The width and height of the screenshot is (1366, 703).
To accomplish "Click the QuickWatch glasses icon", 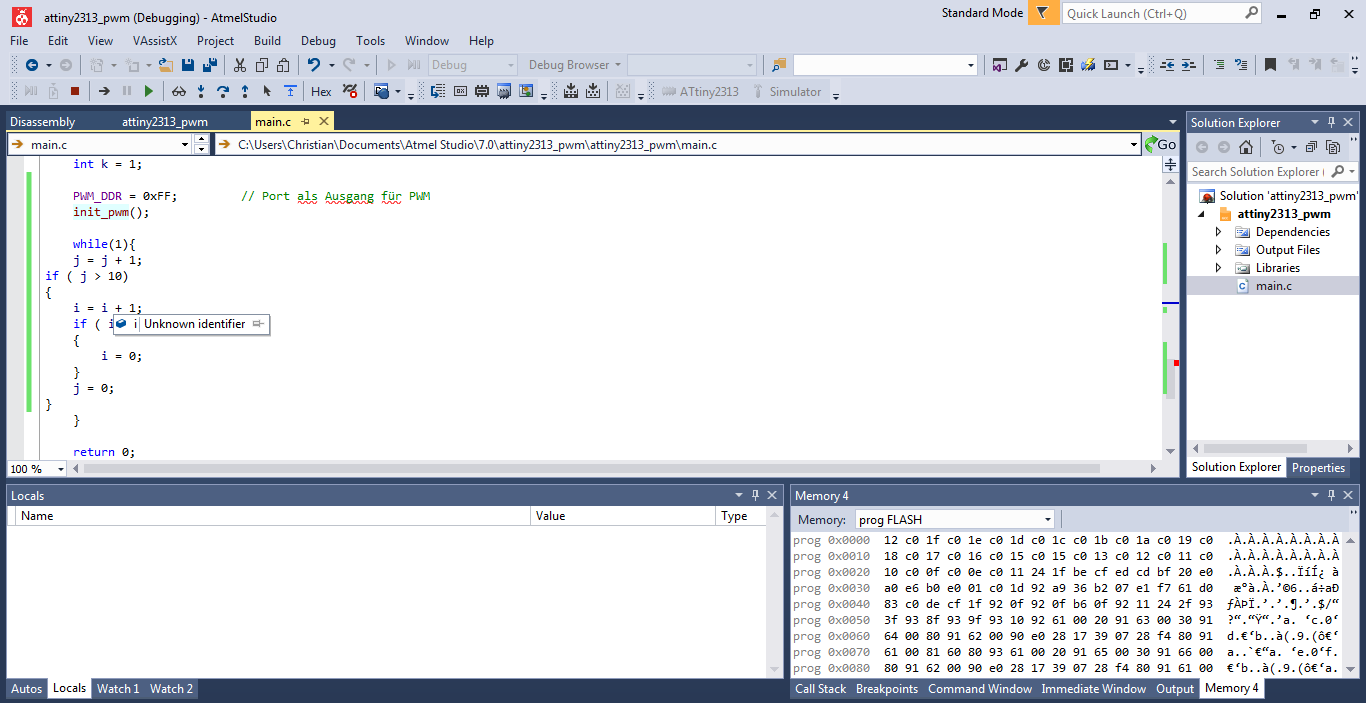I will click(179, 91).
